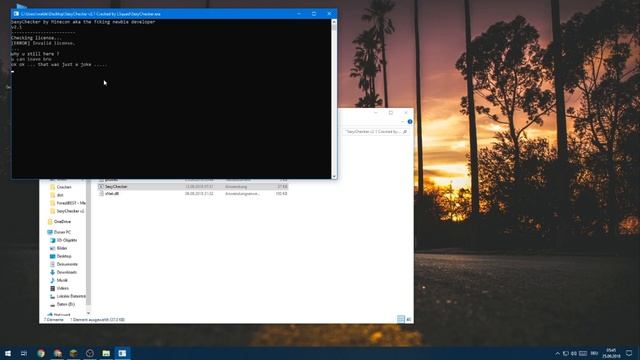The height and width of the screenshot is (360, 640).
Task: Switch Explorer to details view
Action: (401, 320)
